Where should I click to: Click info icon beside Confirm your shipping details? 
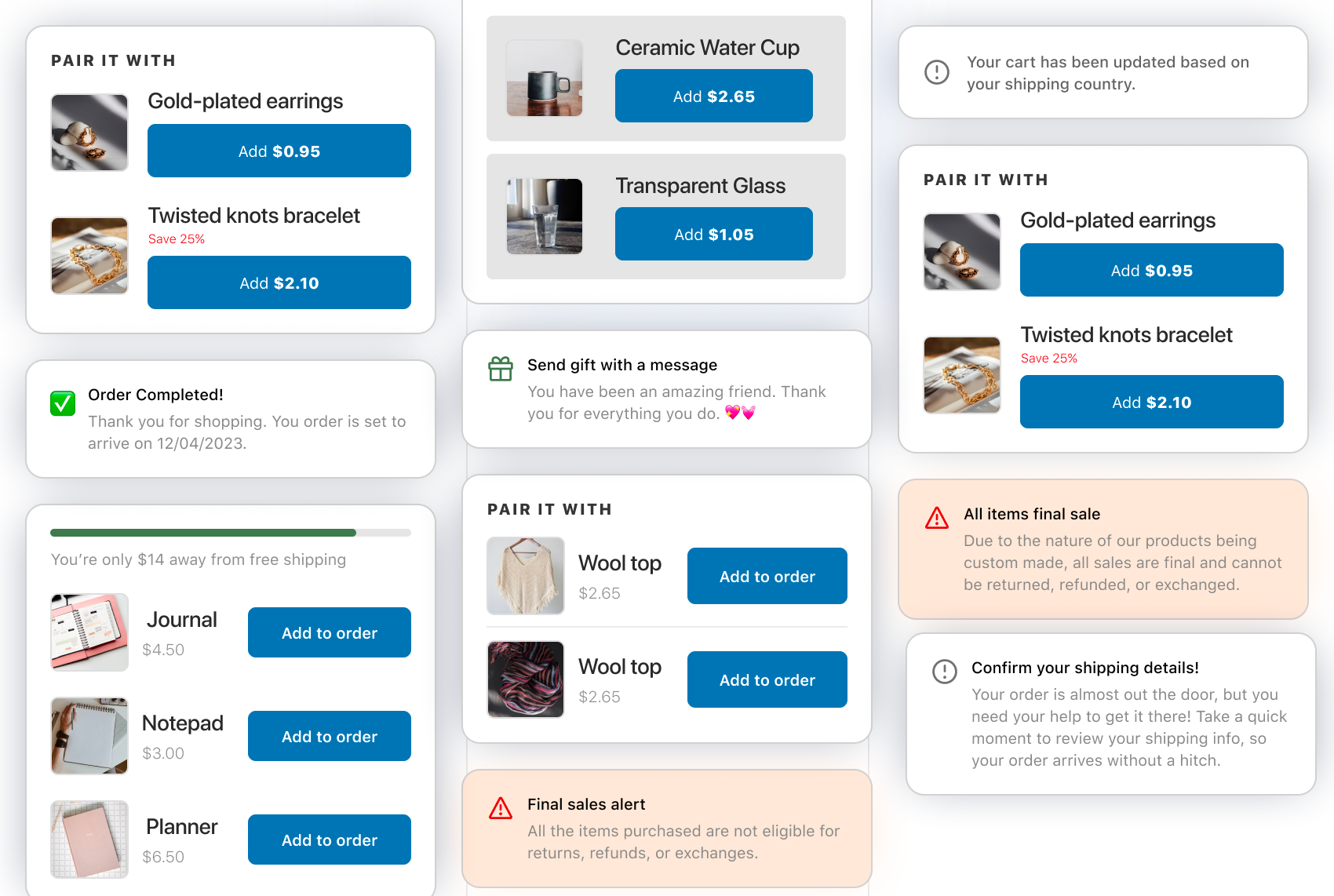pos(945,672)
